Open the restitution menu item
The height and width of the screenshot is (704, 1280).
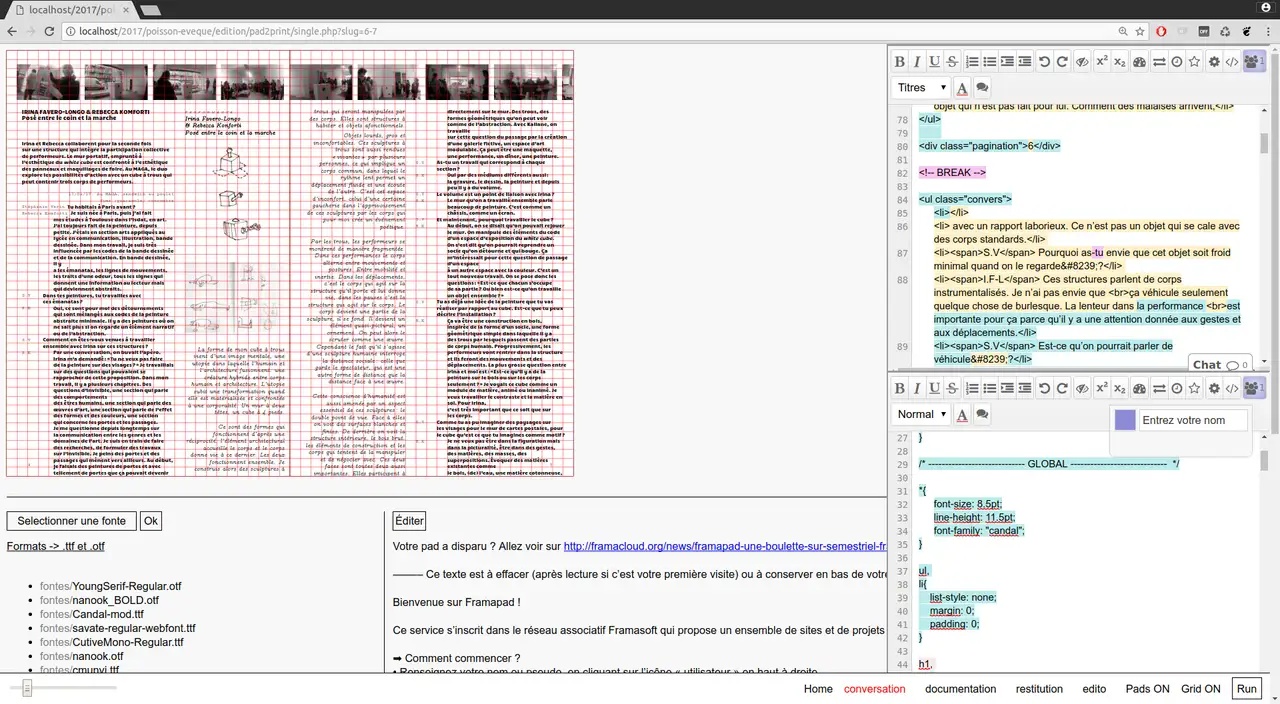1039,689
